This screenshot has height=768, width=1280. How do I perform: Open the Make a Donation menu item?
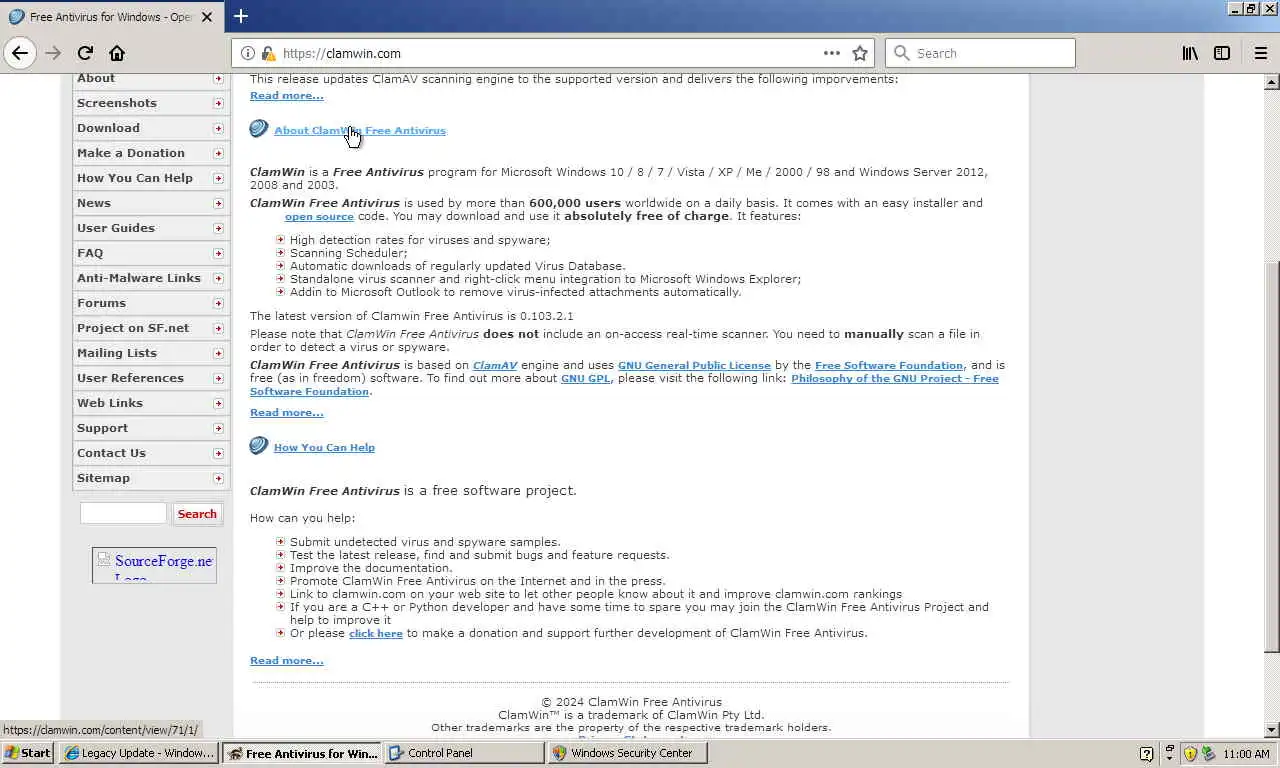click(151, 153)
